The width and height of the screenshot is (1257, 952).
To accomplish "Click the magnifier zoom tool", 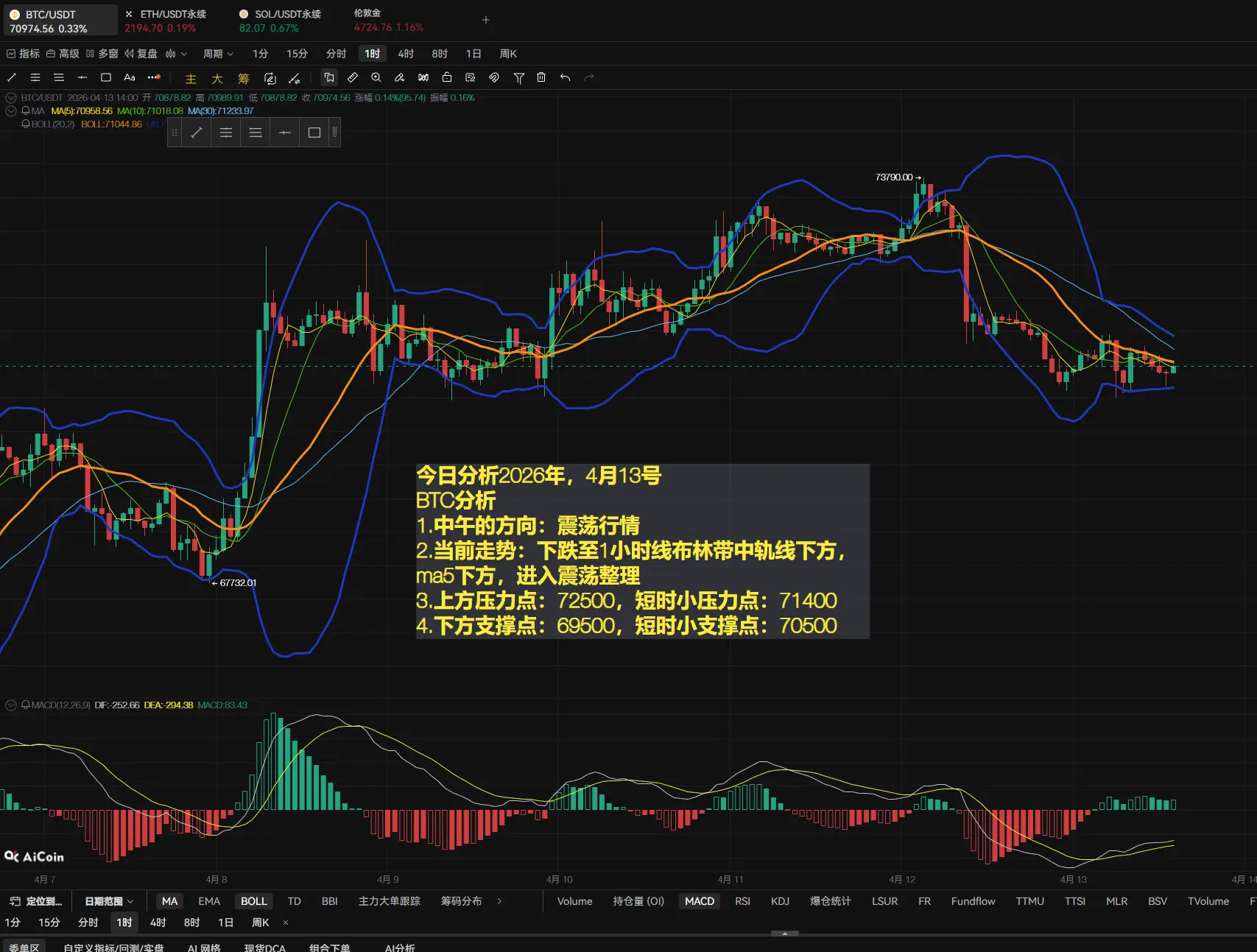I will (x=376, y=77).
